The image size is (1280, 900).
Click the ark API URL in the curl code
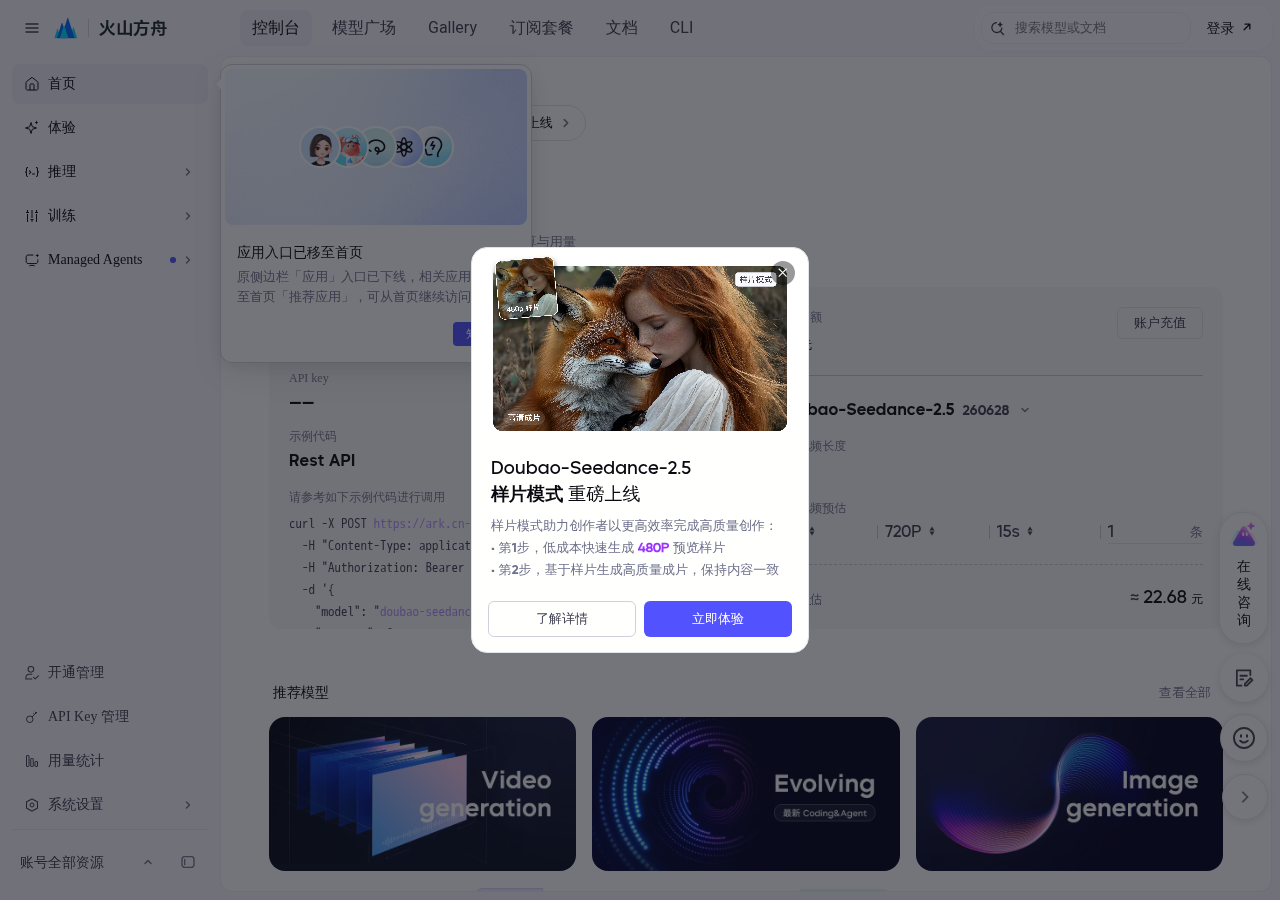pyautogui.click(x=421, y=523)
